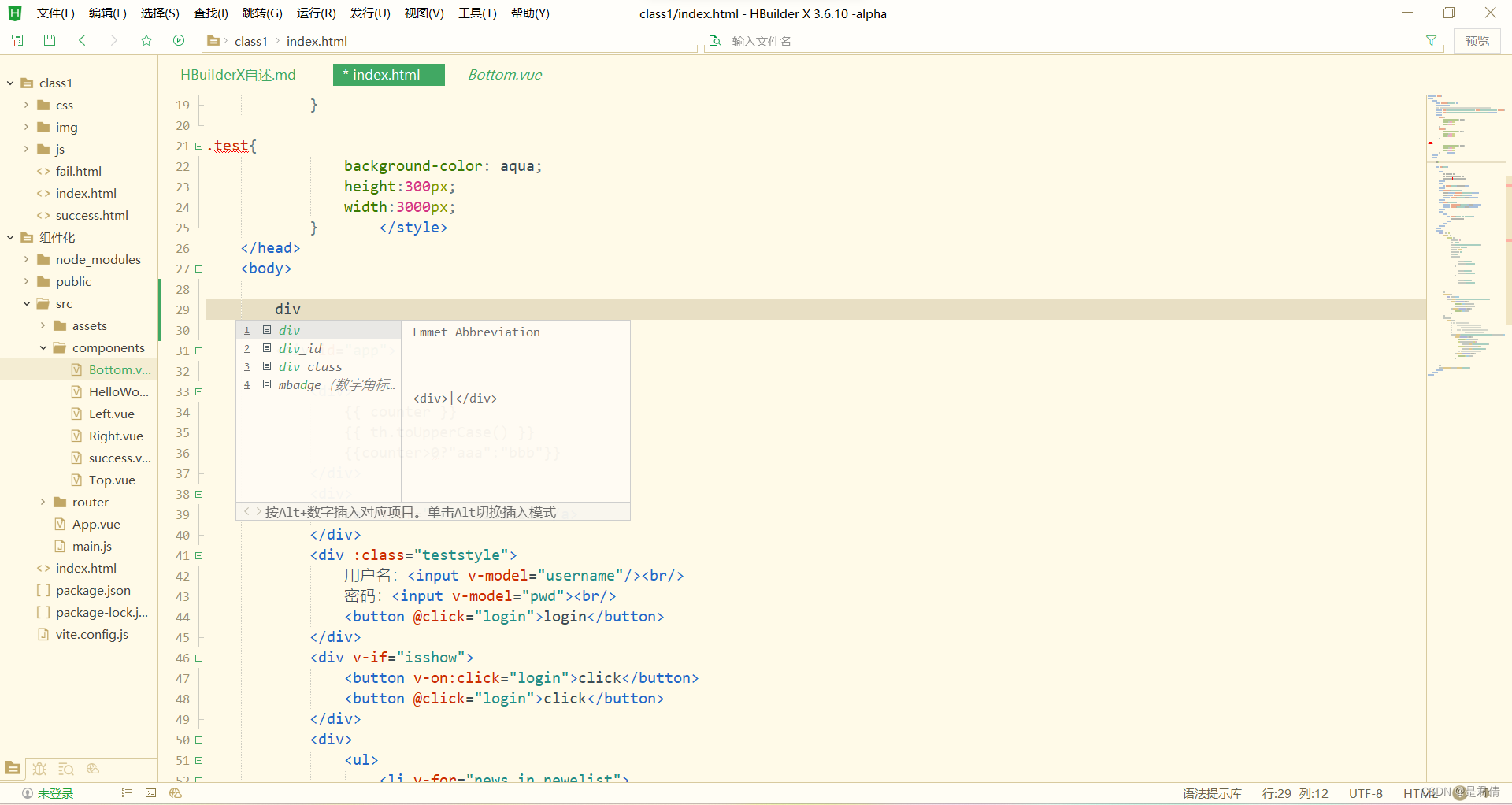Collapse the class1 project tree

9,82
